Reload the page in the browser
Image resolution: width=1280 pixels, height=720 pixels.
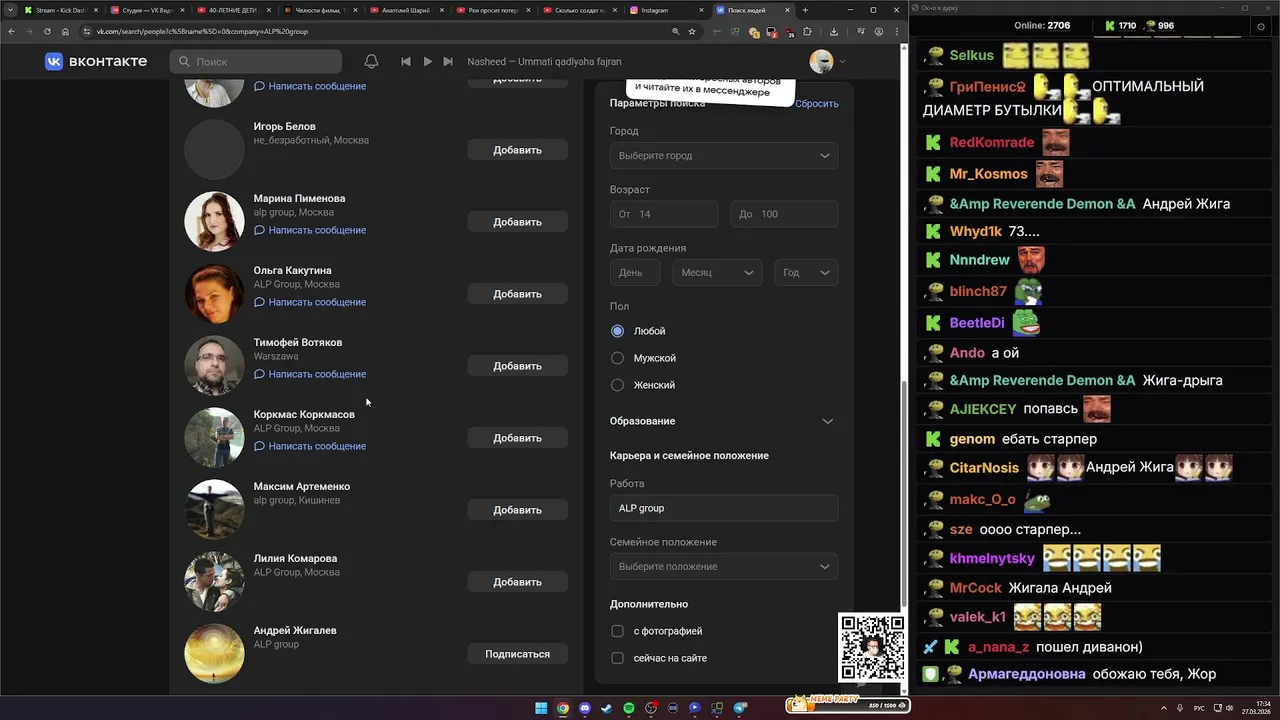[x=48, y=31]
